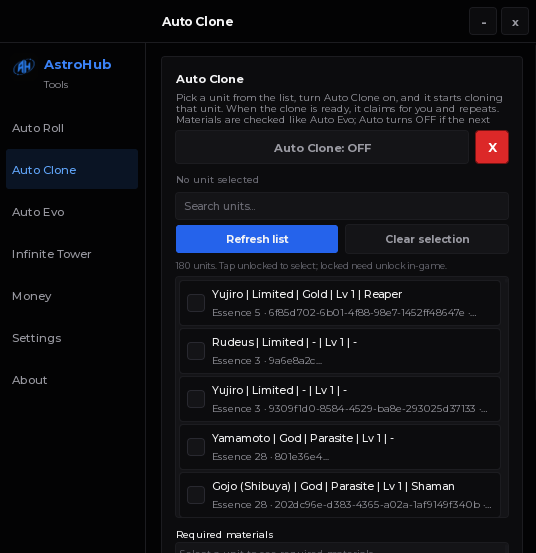Focus the Search units field
Screen dimensions: 536x553
tap(342, 206)
